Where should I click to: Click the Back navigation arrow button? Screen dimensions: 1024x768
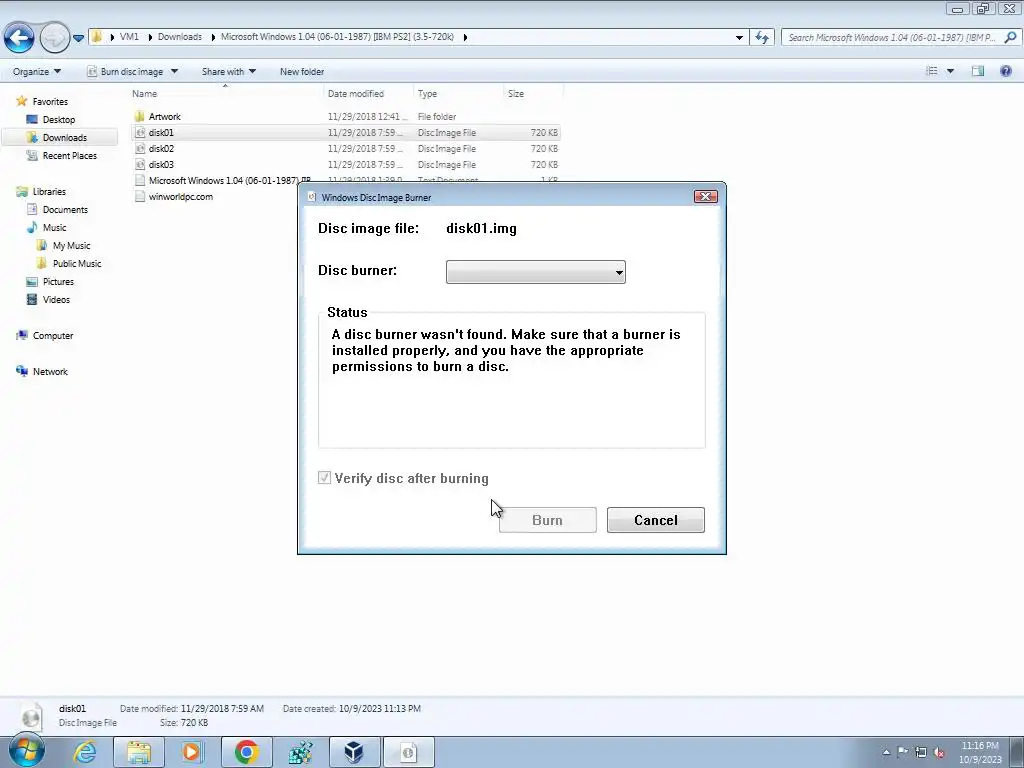pos(19,37)
